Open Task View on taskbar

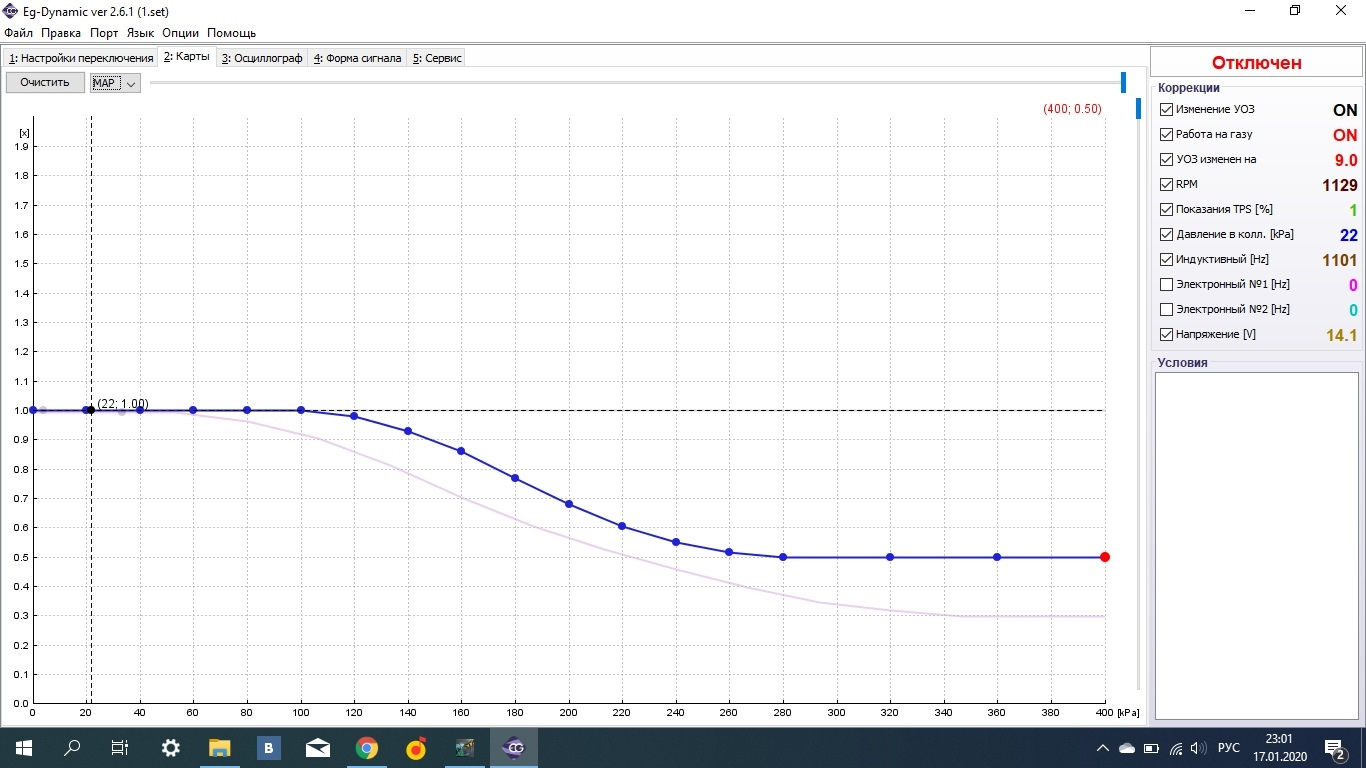click(x=120, y=747)
